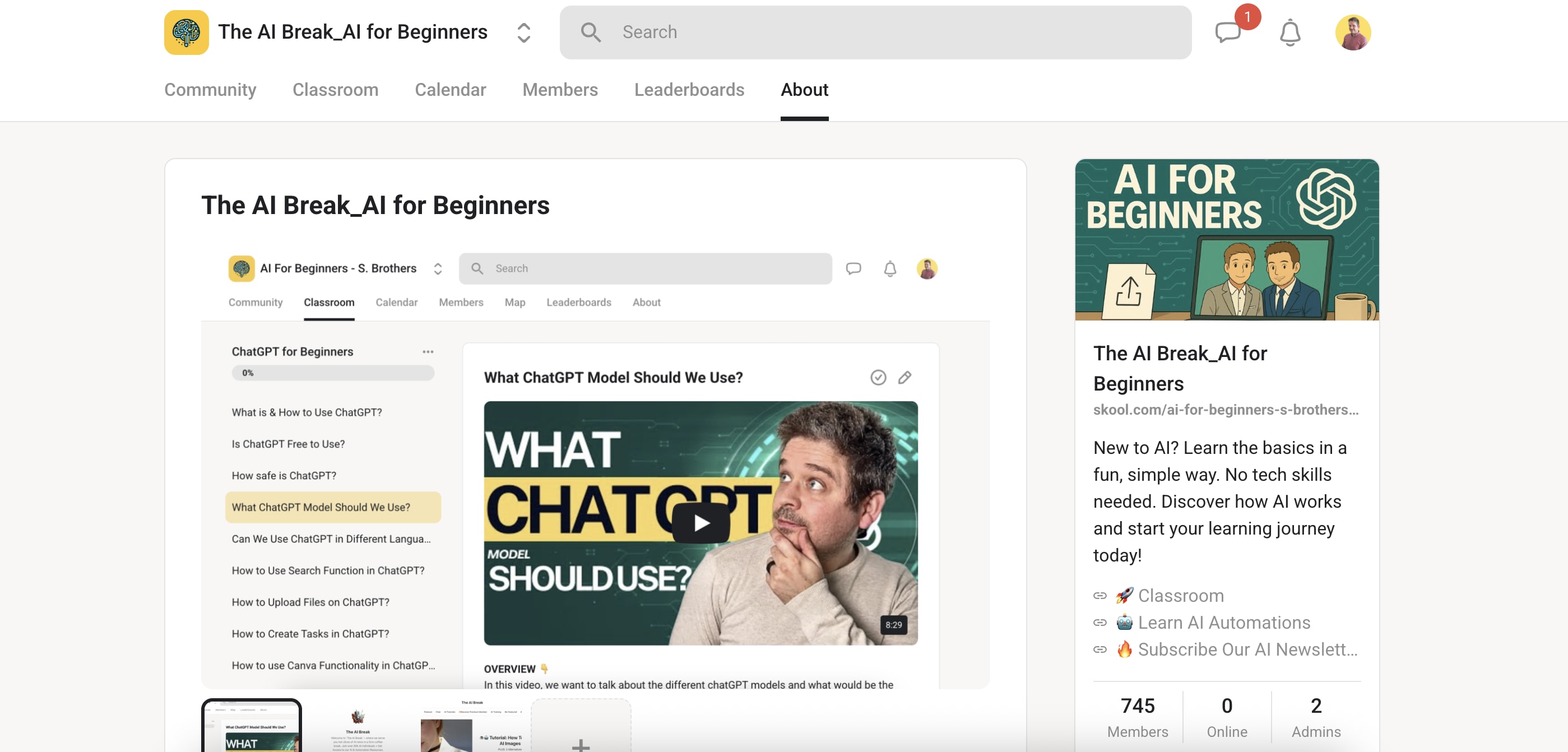The width and height of the screenshot is (1568, 752).
Task: Open the Members tab
Action: (560, 90)
